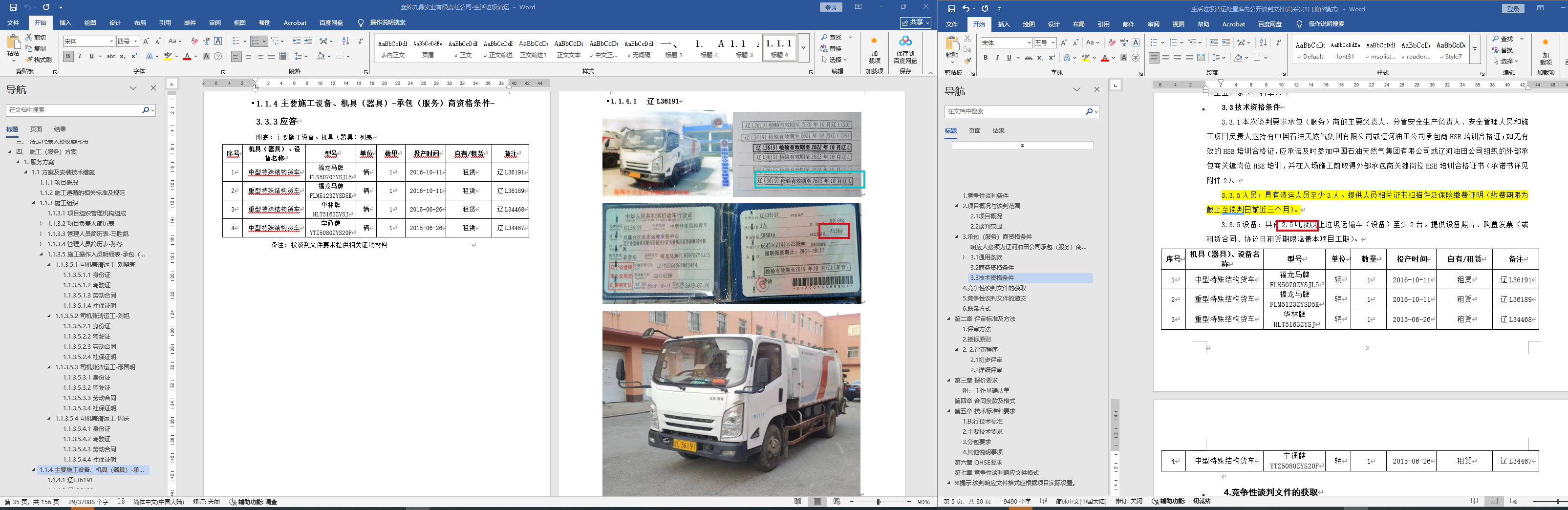This screenshot has width=1568, height=510.
Task: Click the Save icon in left window title bar
Action: (x=13, y=7)
